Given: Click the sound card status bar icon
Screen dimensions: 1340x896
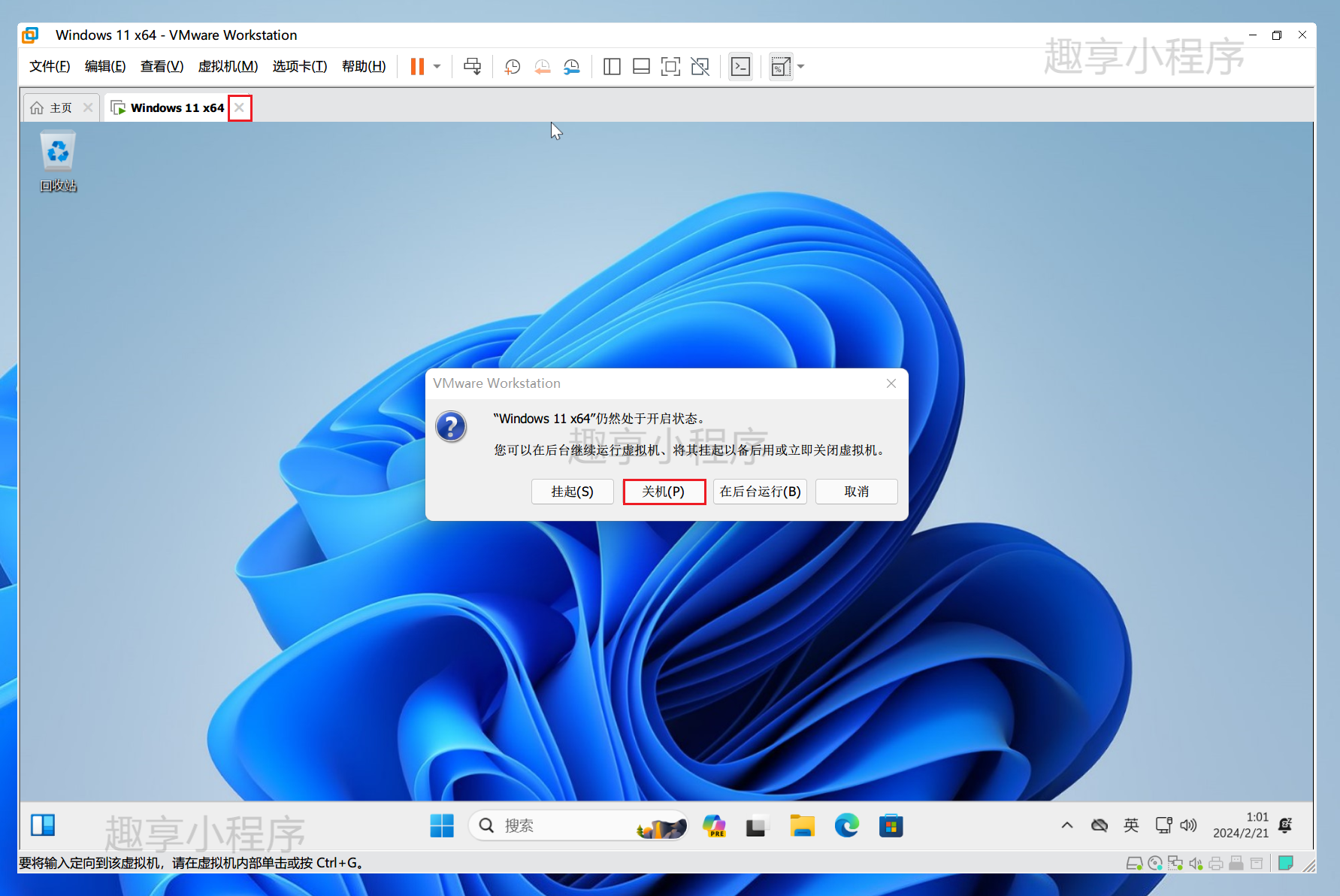Looking at the screenshot, I should [x=1196, y=864].
